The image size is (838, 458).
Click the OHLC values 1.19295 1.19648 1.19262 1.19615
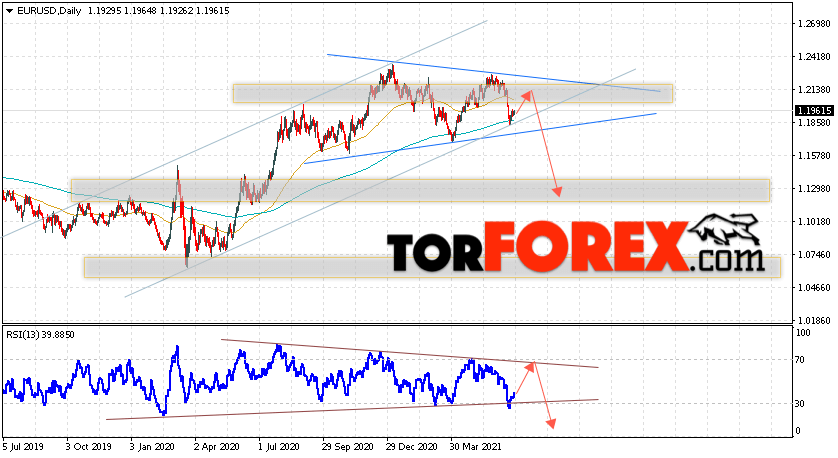click(x=159, y=11)
